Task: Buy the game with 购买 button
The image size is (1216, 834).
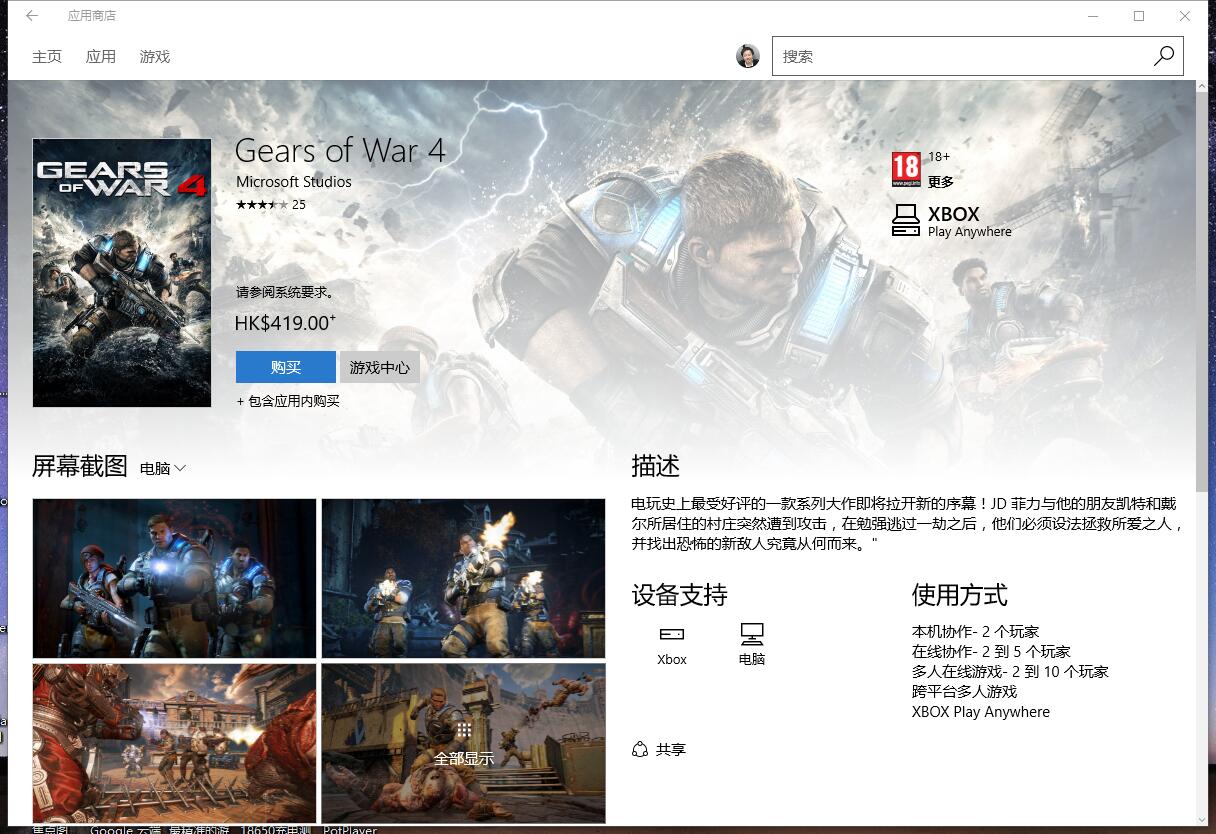Action: coord(286,367)
